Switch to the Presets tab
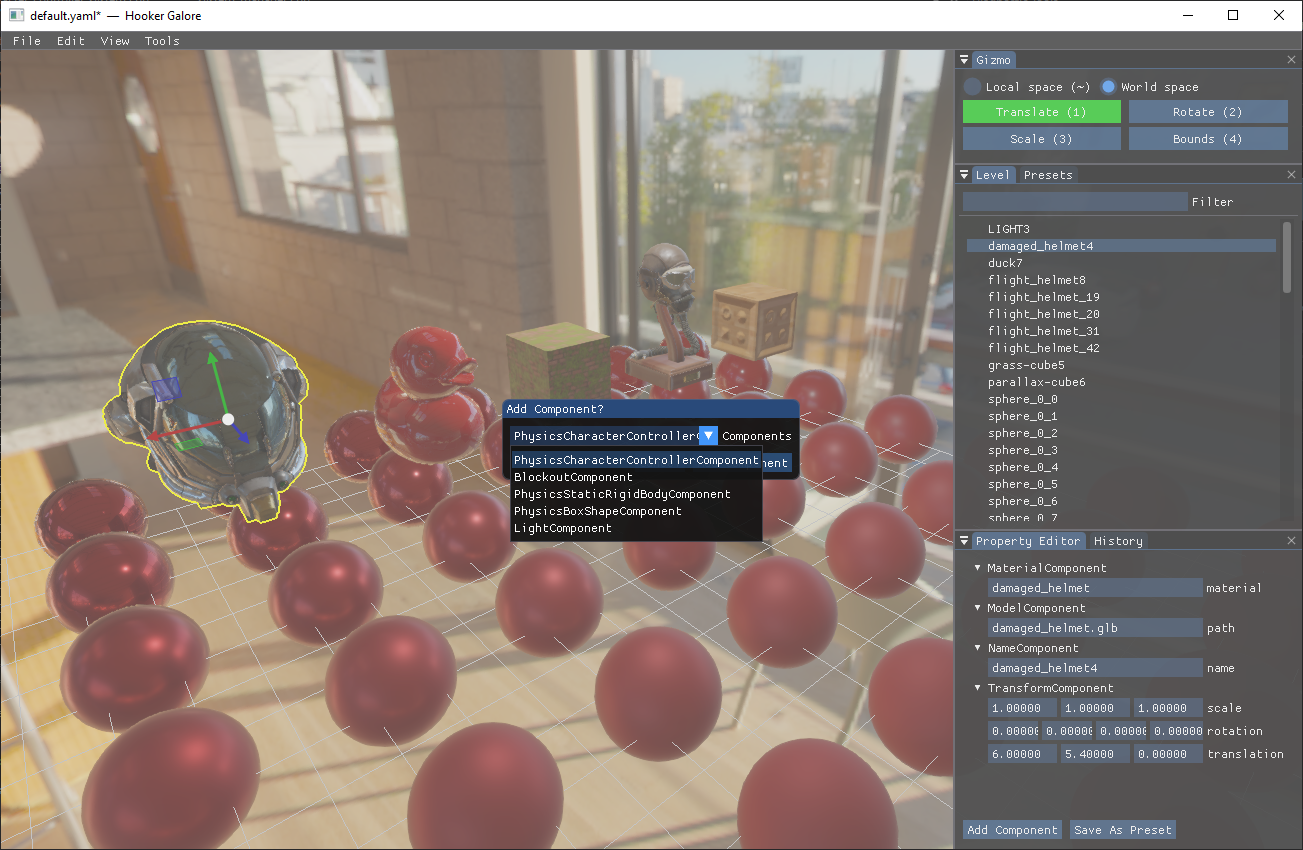 [x=1048, y=175]
